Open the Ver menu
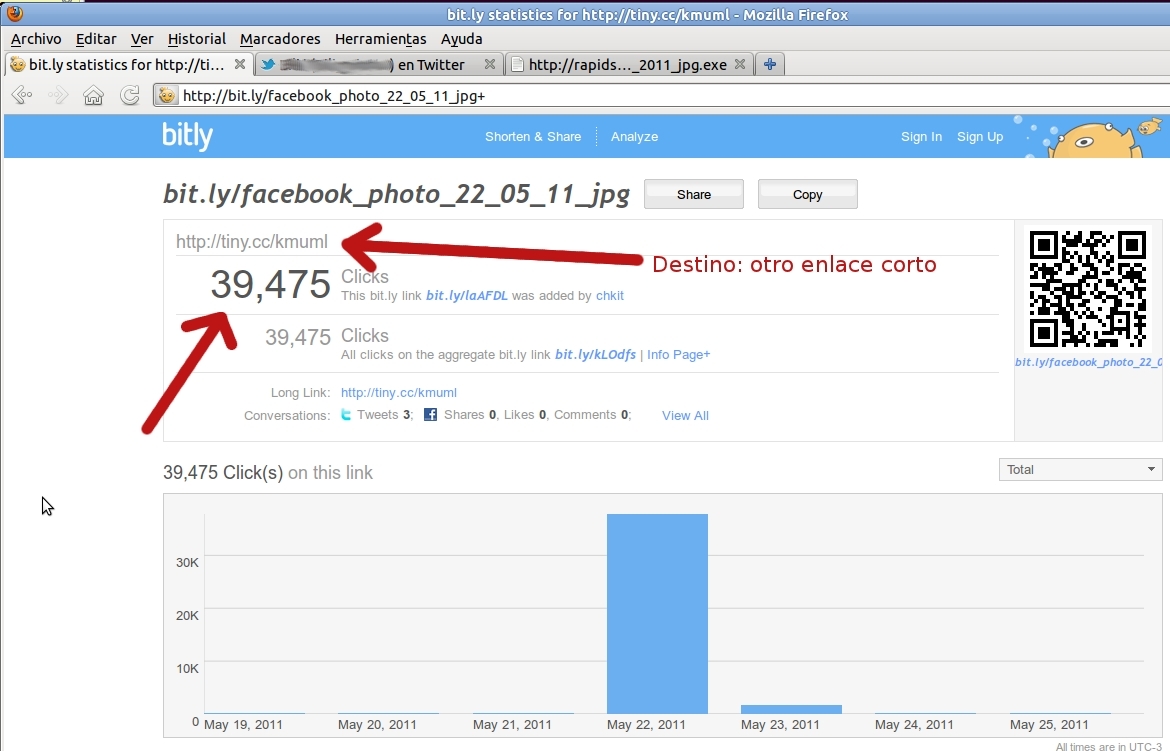The width and height of the screenshot is (1170, 751). (x=142, y=39)
